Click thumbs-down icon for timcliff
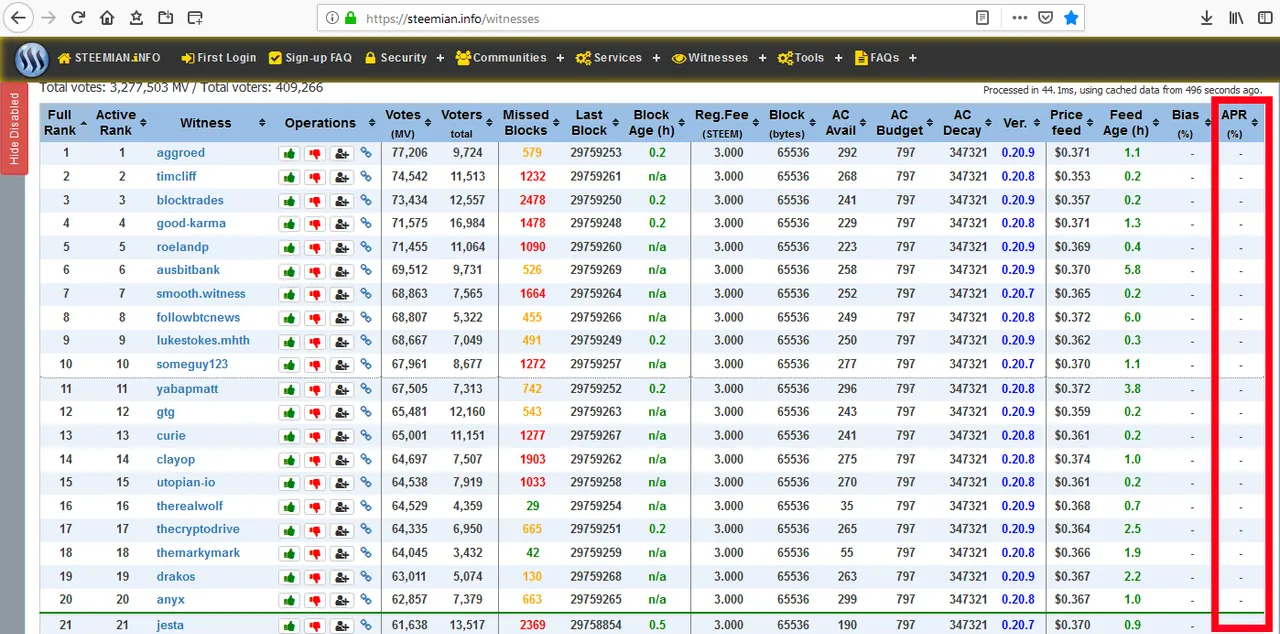This screenshot has width=1280, height=634. [315, 177]
